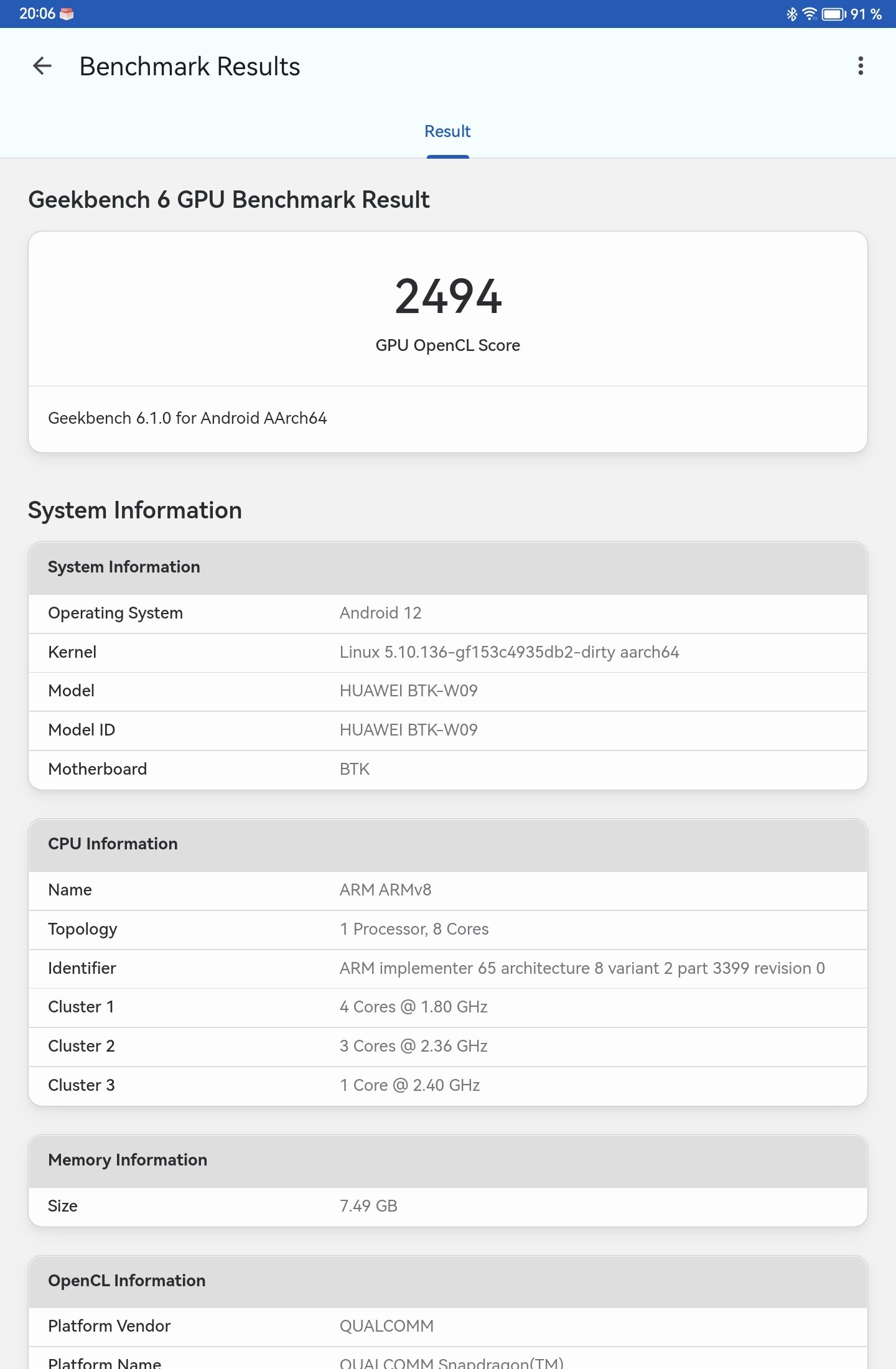Tap the Memory Information header

click(x=448, y=1161)
